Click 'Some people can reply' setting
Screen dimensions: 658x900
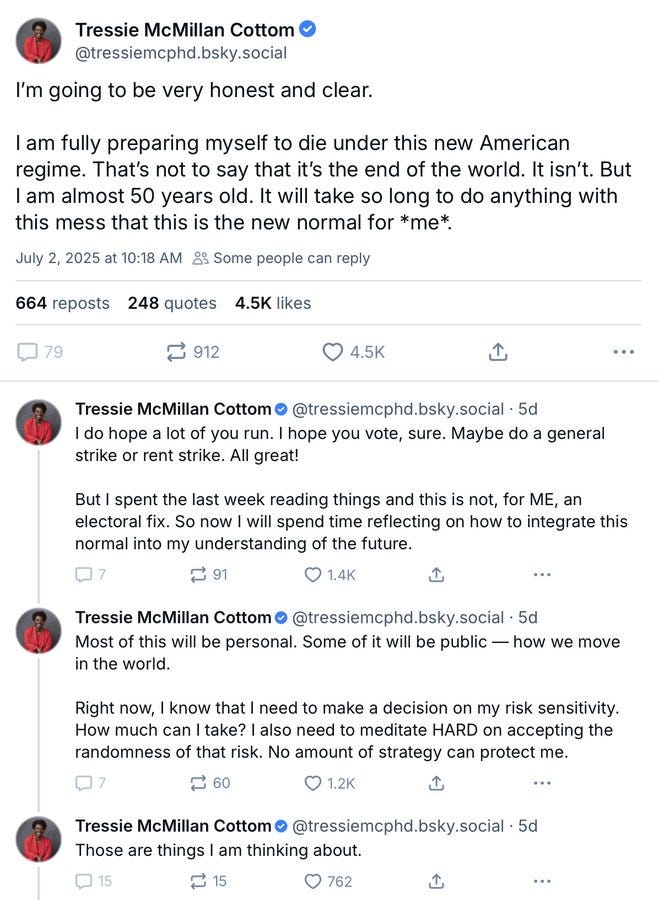click(281, 258)
